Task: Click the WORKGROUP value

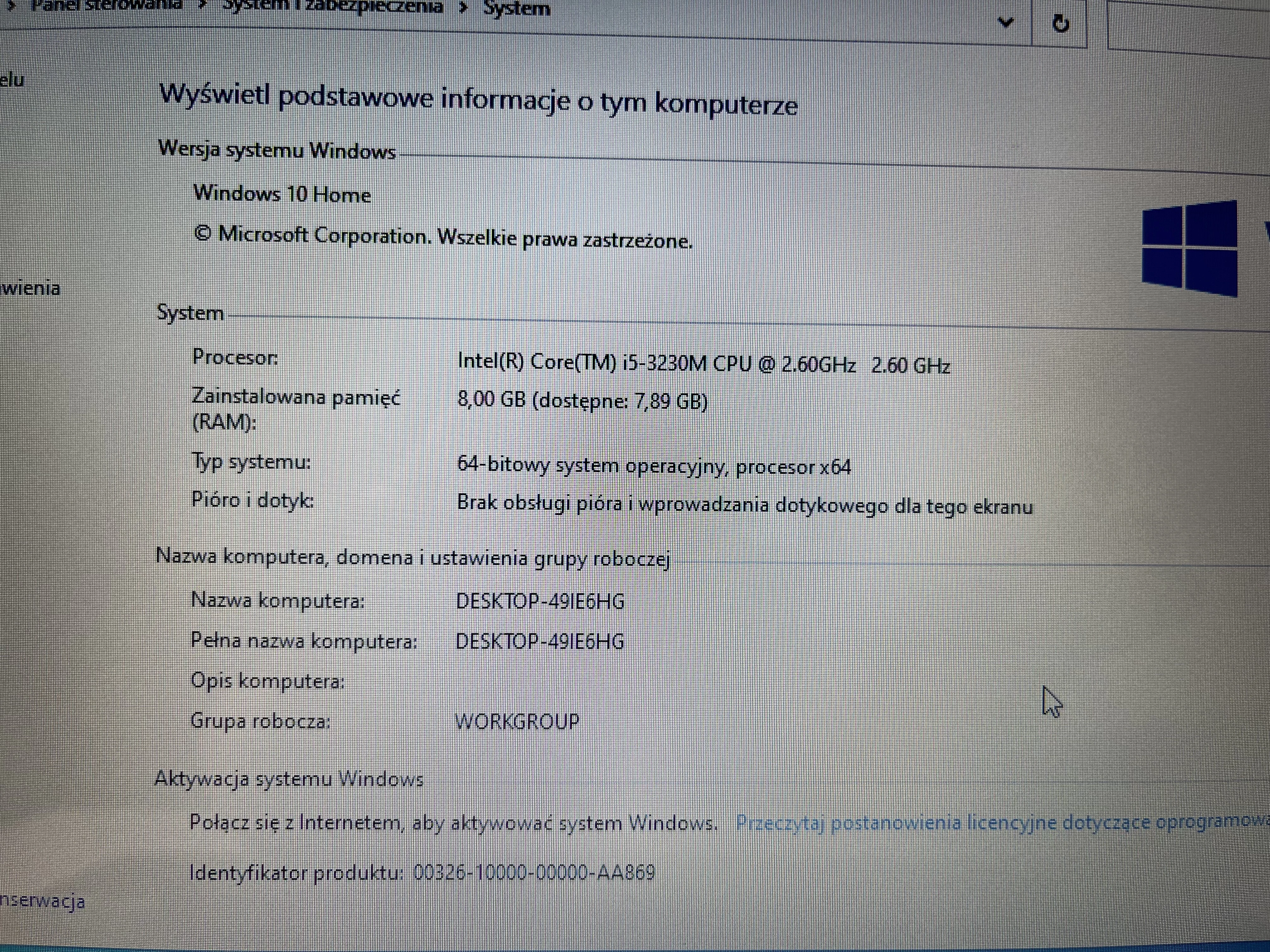Action: point(517,721)
